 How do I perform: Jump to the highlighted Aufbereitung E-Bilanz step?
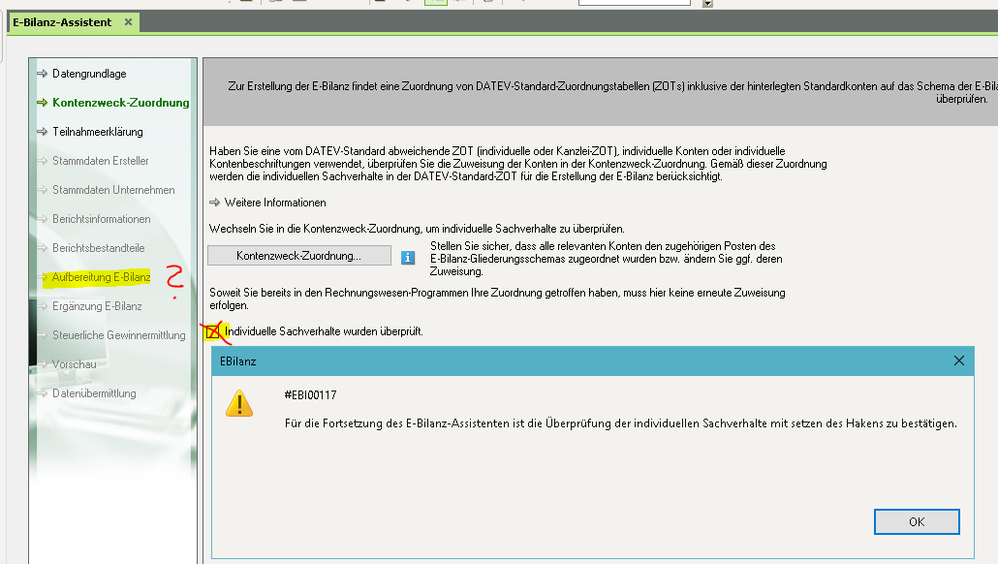pyautogui.click(x=101, y=277)
